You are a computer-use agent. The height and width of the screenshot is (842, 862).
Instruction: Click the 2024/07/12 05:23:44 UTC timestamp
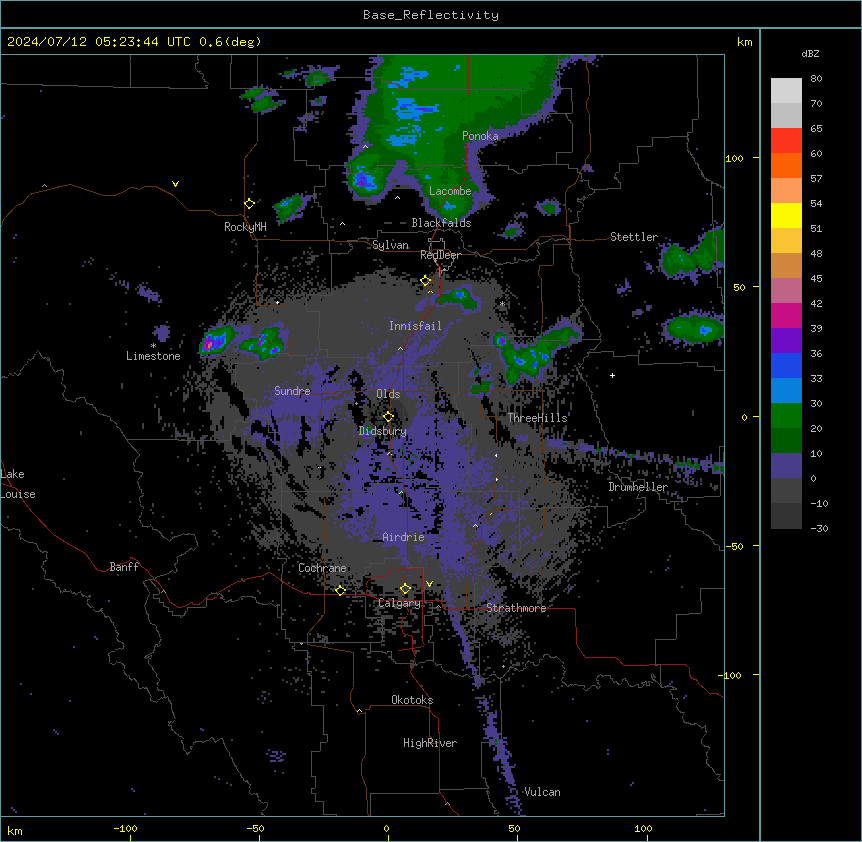(99, 42)
